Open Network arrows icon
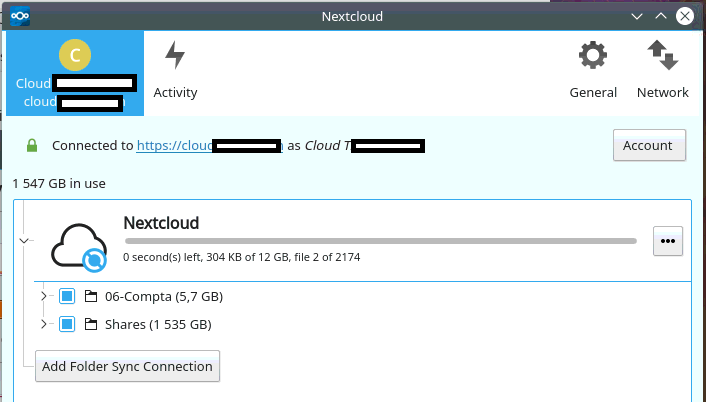 pos(663,55)
